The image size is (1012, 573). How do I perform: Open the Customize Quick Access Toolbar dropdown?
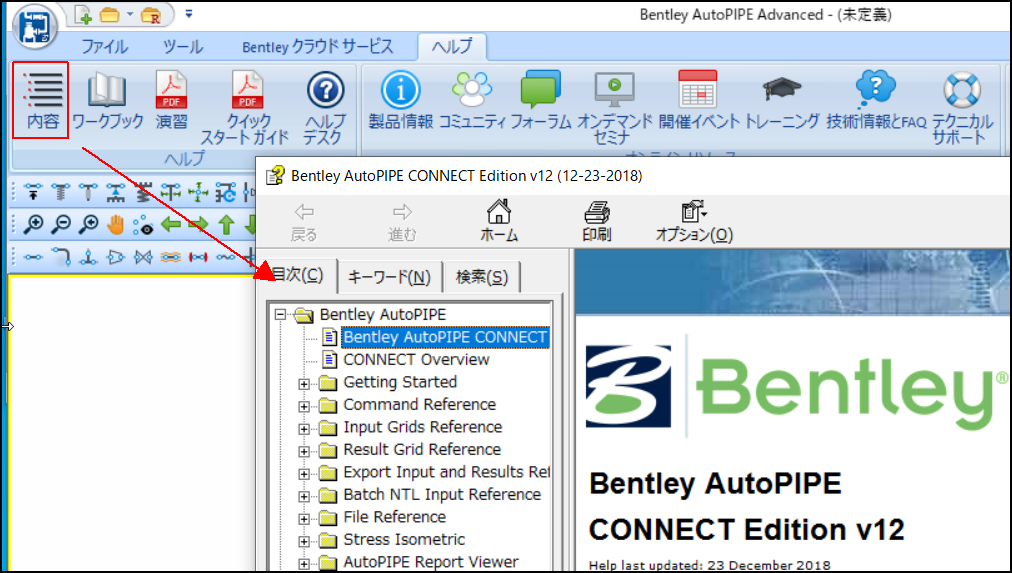[188, 13]
